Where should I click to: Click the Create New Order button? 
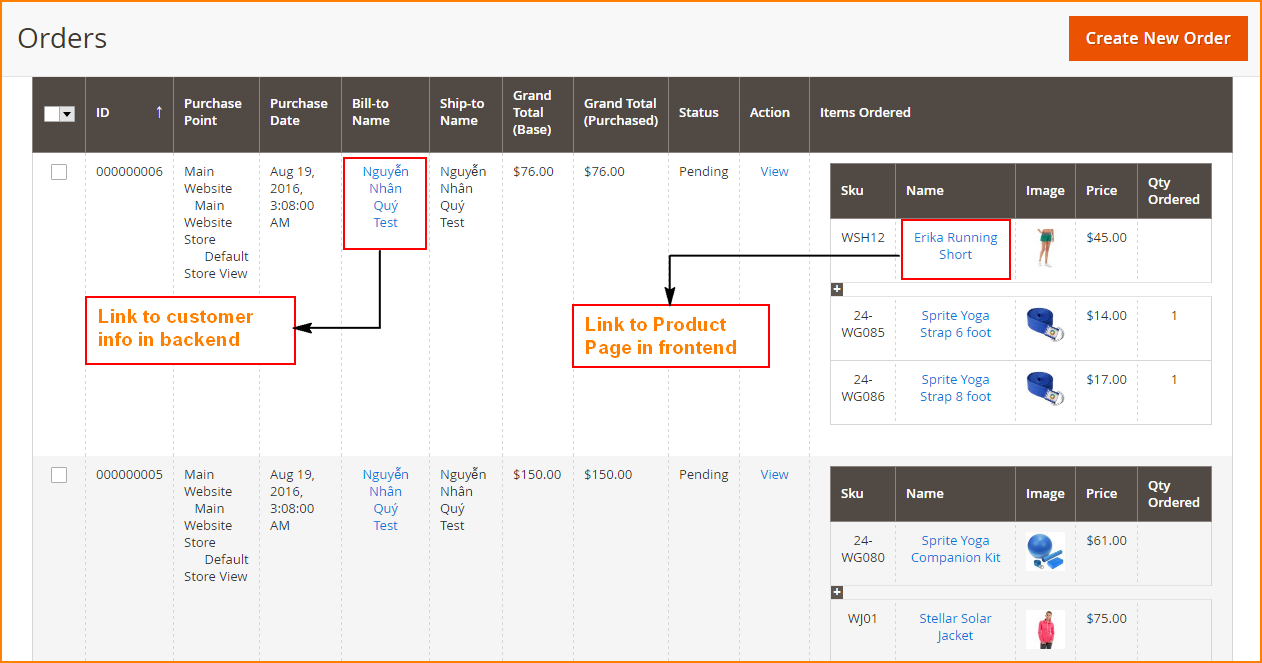(x=1157, y=38)
